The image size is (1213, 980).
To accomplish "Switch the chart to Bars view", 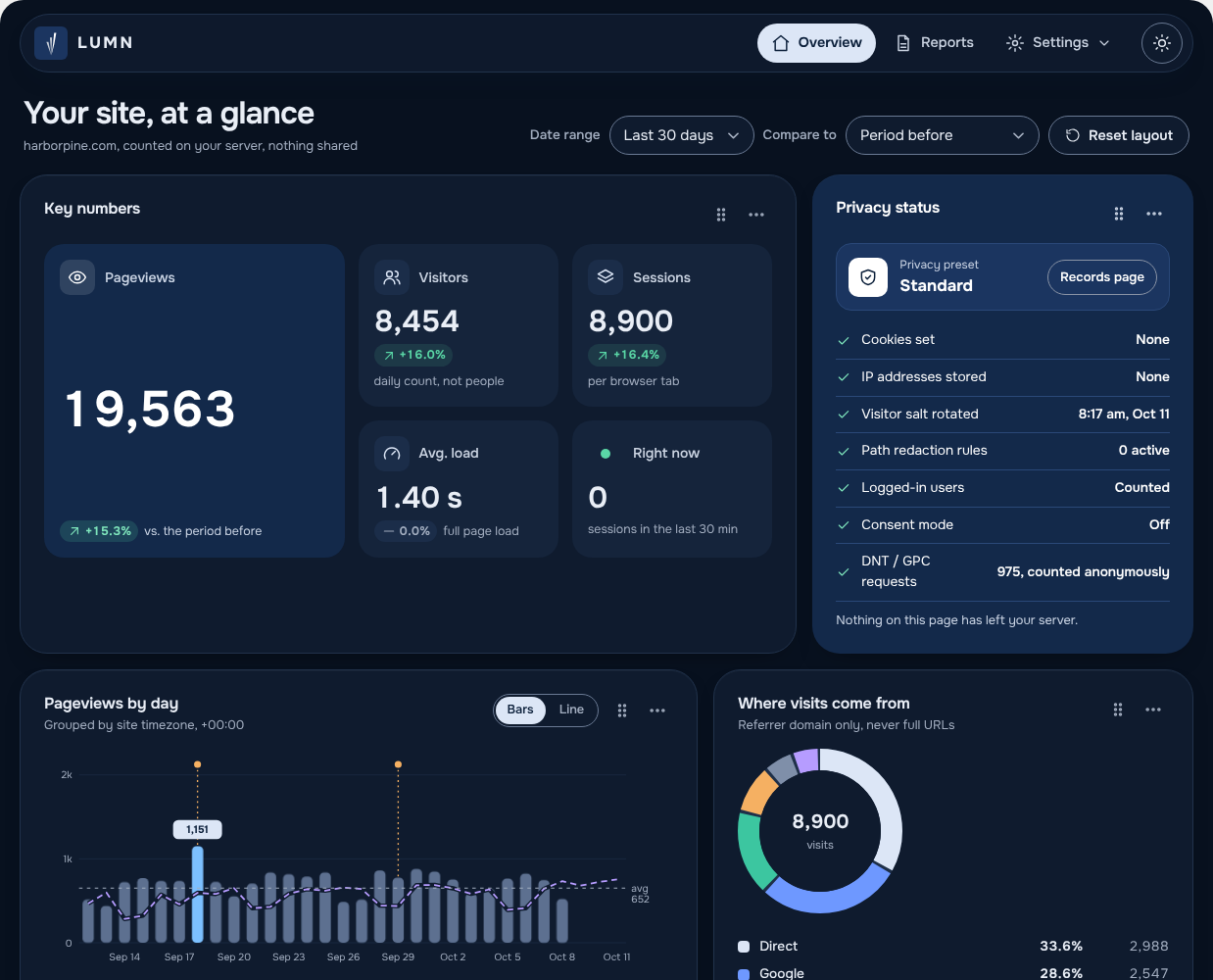I will tap(520, 710).
